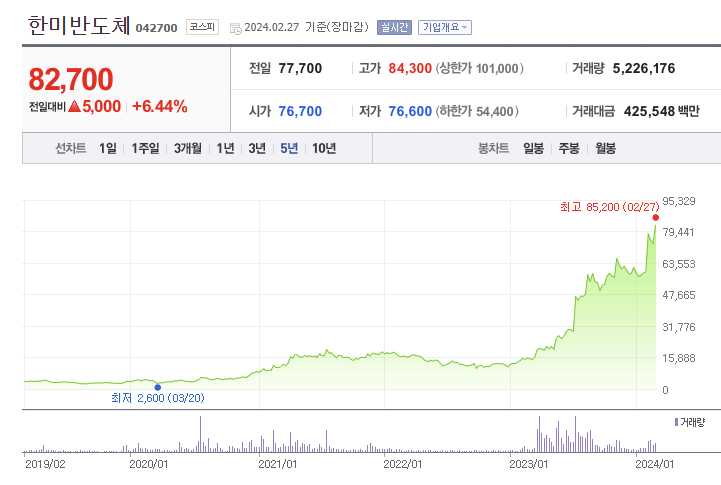721x485 pixels.
Task: Click the purple 거래량 legend swatch
Action: (676, 422)
